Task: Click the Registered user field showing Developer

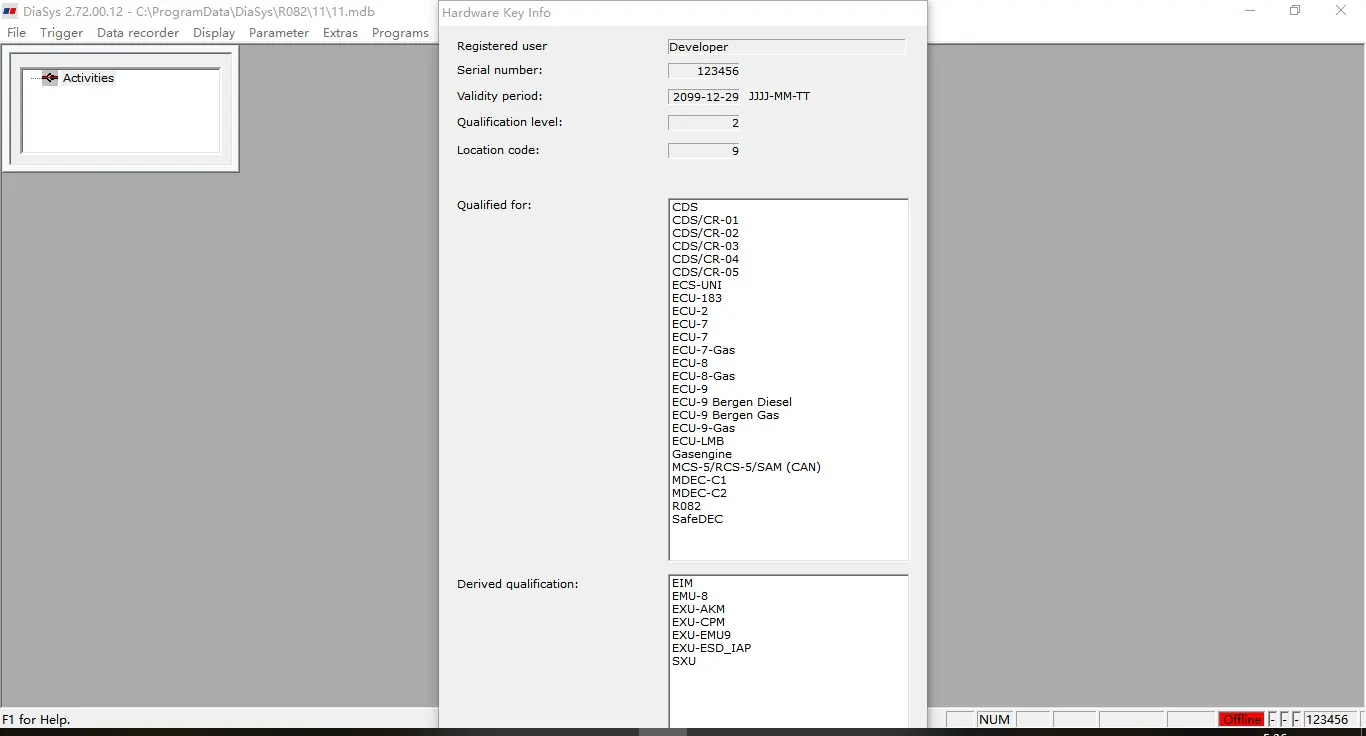Action: 786,47
